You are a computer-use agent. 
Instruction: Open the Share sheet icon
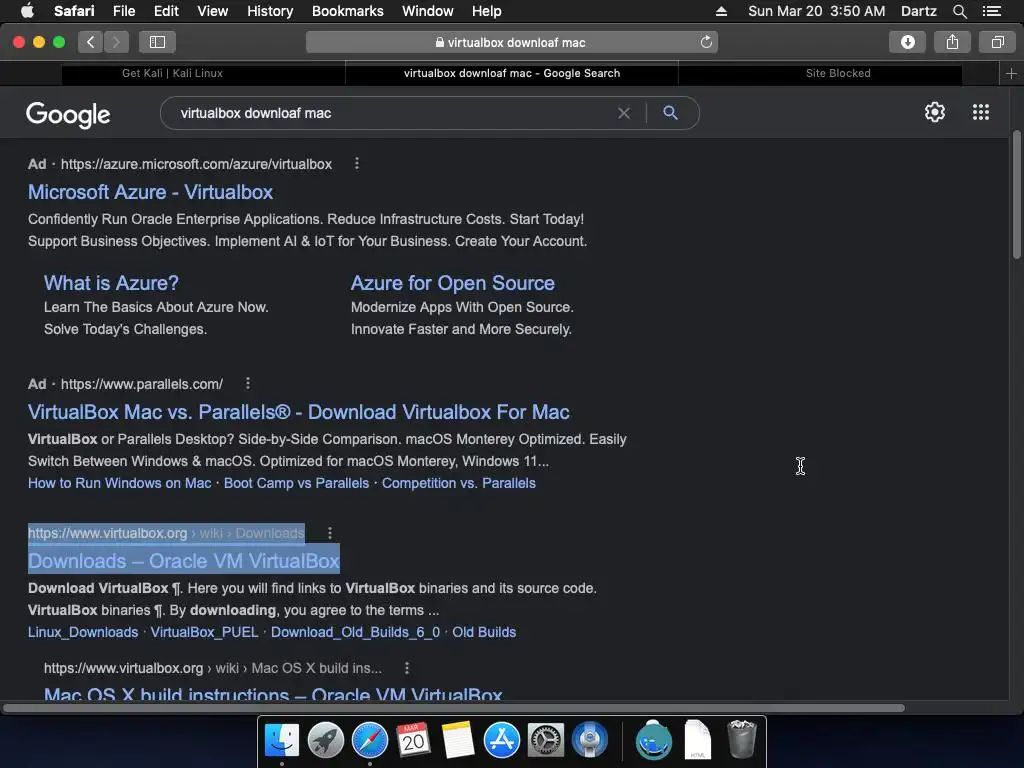[952, 42]
